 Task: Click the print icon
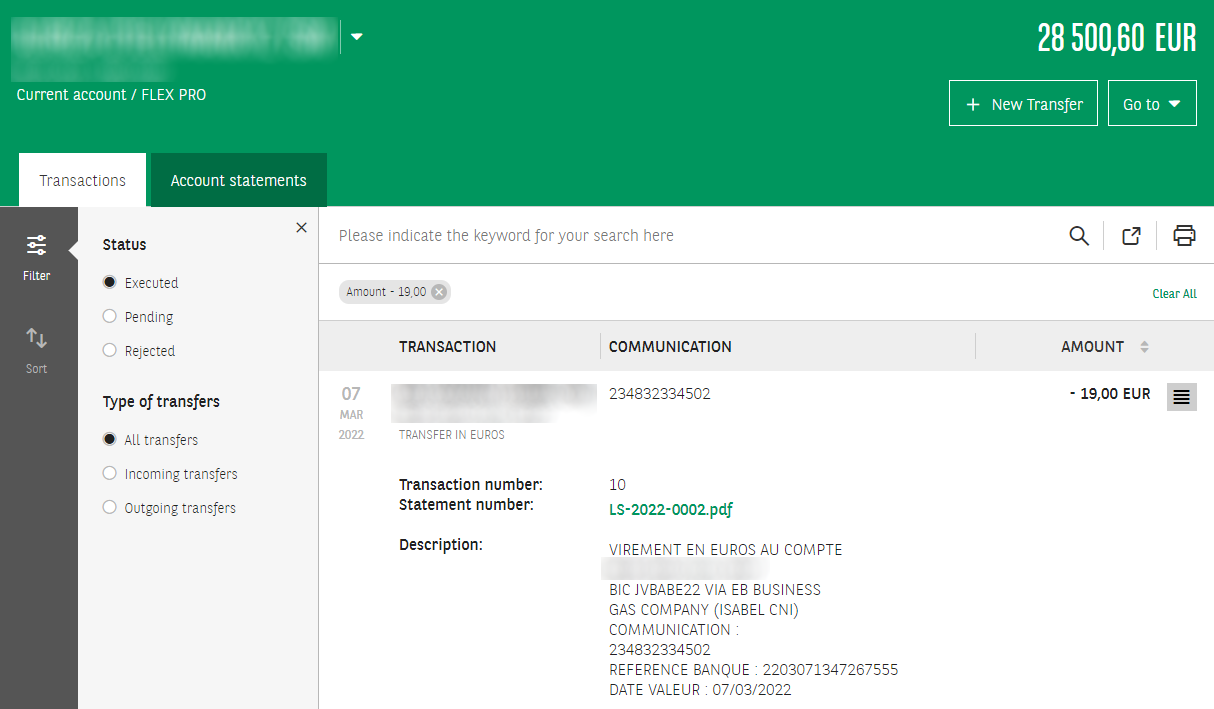(1184, 236)
